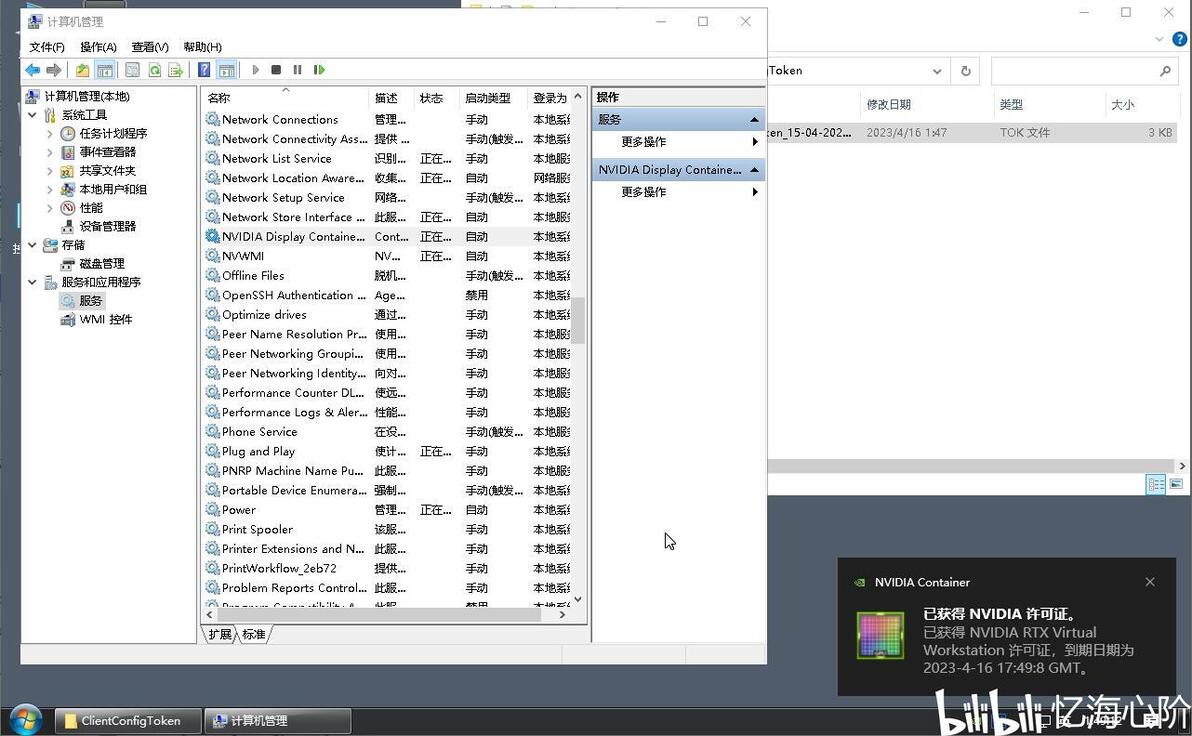
Task: Sort services by 状态 column header
Action: coord(437,98)
